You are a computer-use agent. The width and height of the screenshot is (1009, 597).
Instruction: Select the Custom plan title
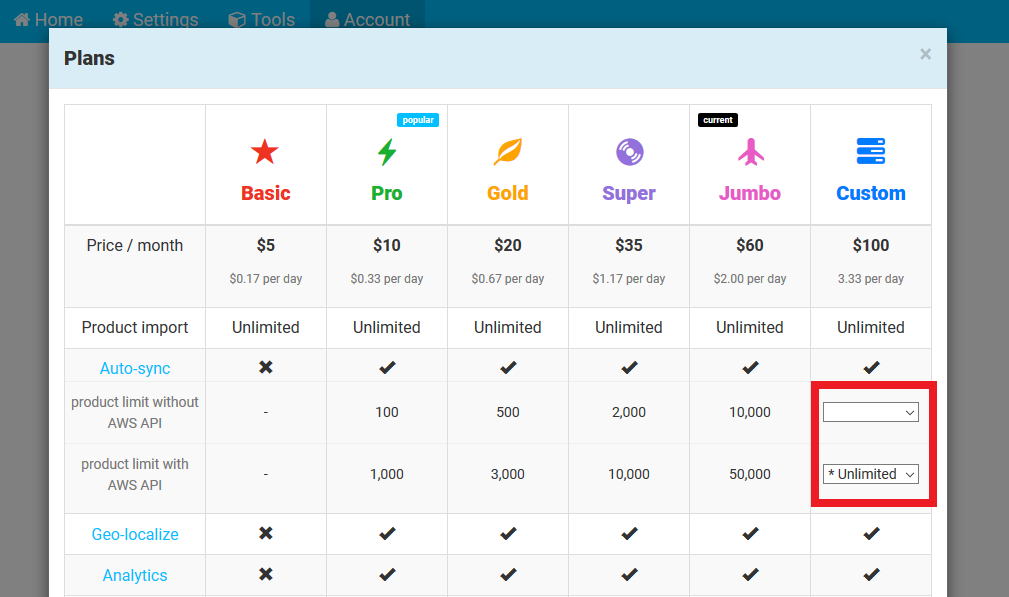pyautogui.click(x=871, y=193)
